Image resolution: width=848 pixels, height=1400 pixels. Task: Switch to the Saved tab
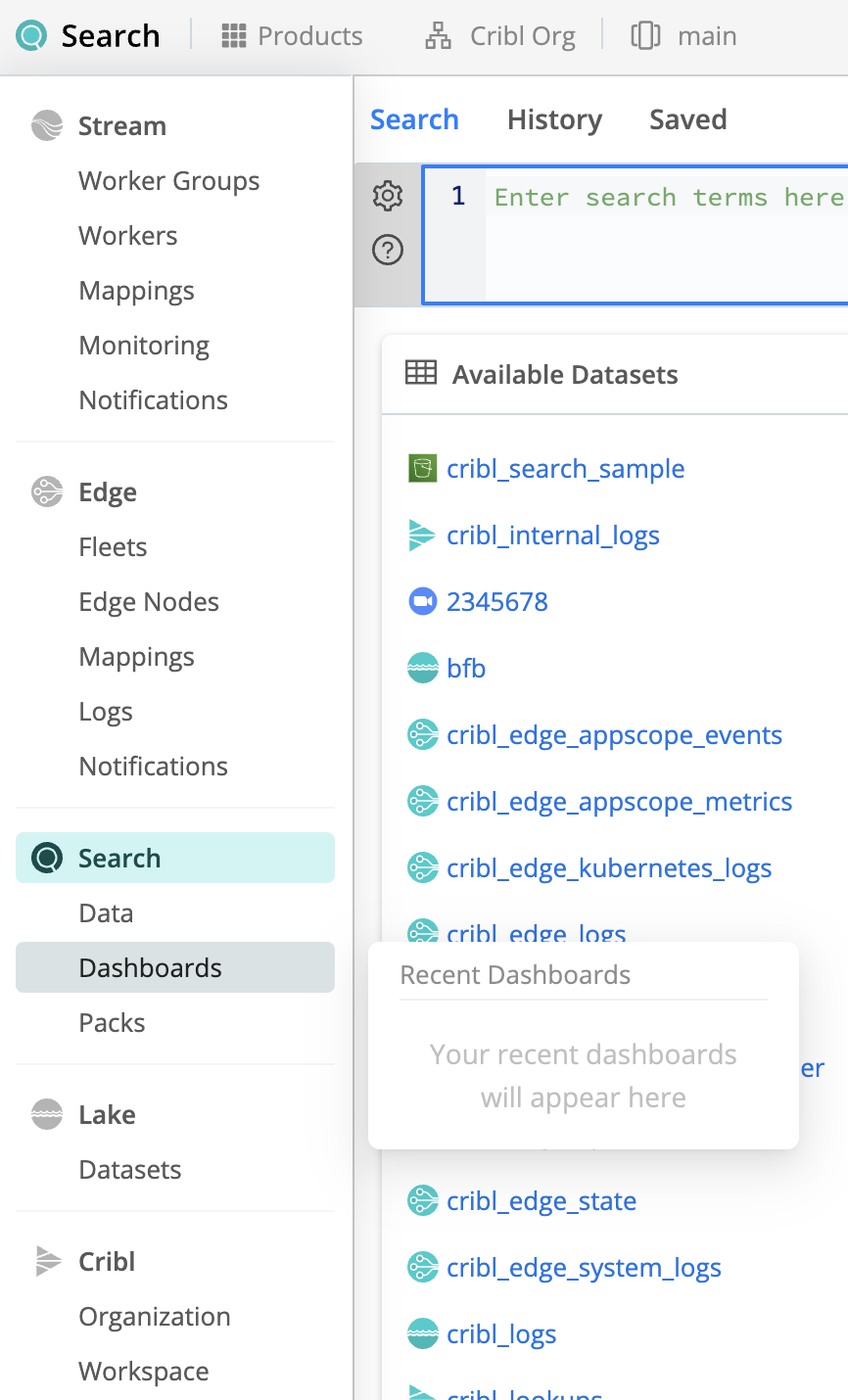click(x=688, y=119)
